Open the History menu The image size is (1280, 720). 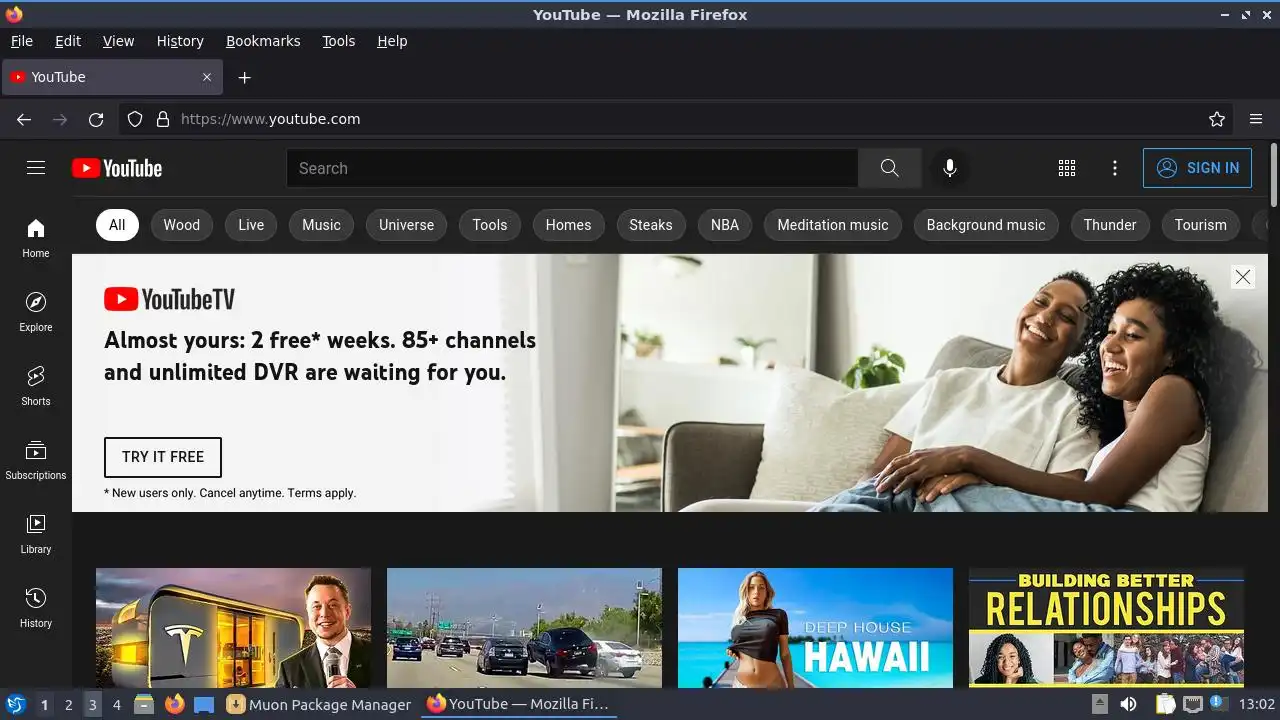pyautogui.click(x=180, y=41)
